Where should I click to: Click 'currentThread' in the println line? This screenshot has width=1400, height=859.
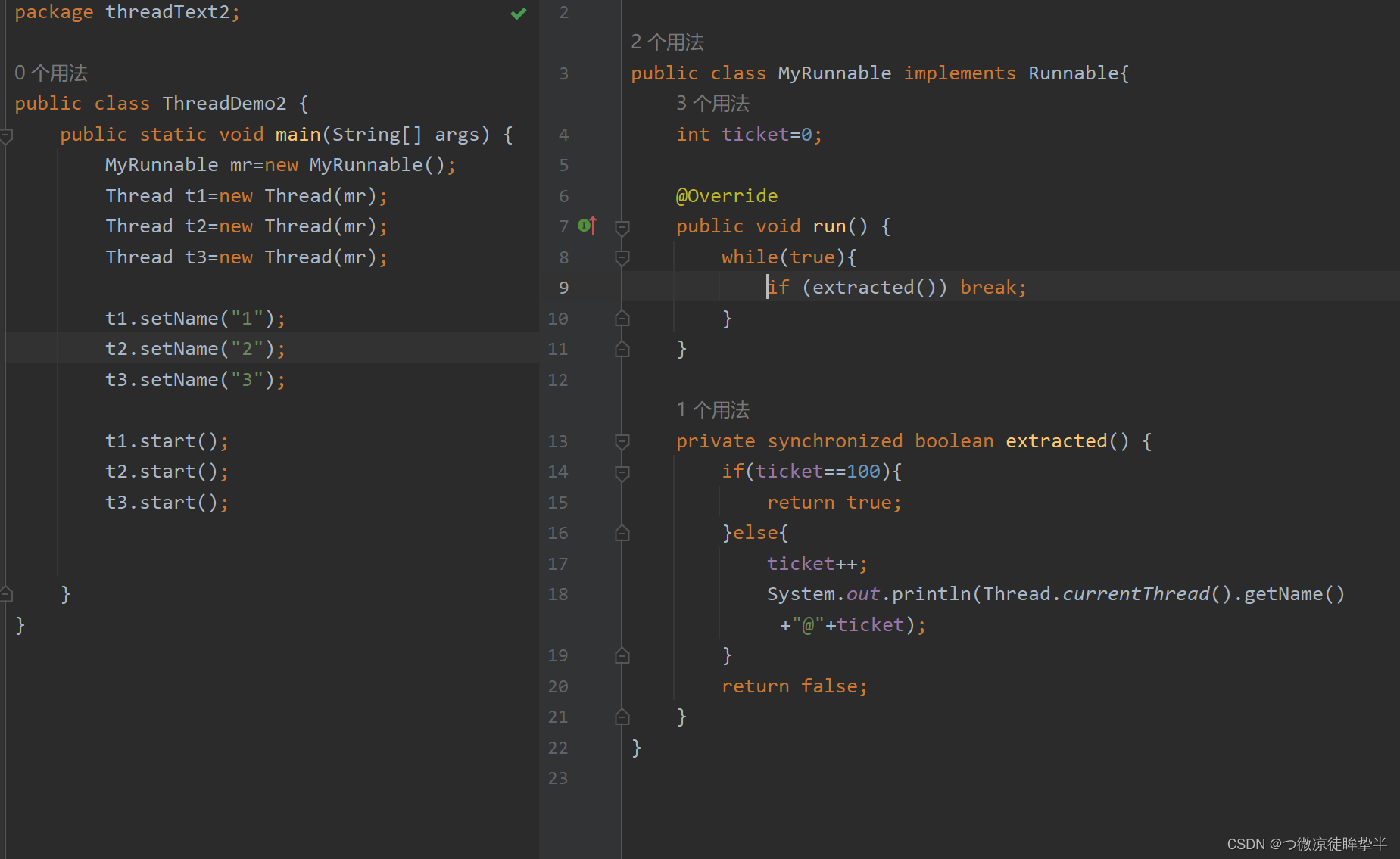tap(1136, 594)
